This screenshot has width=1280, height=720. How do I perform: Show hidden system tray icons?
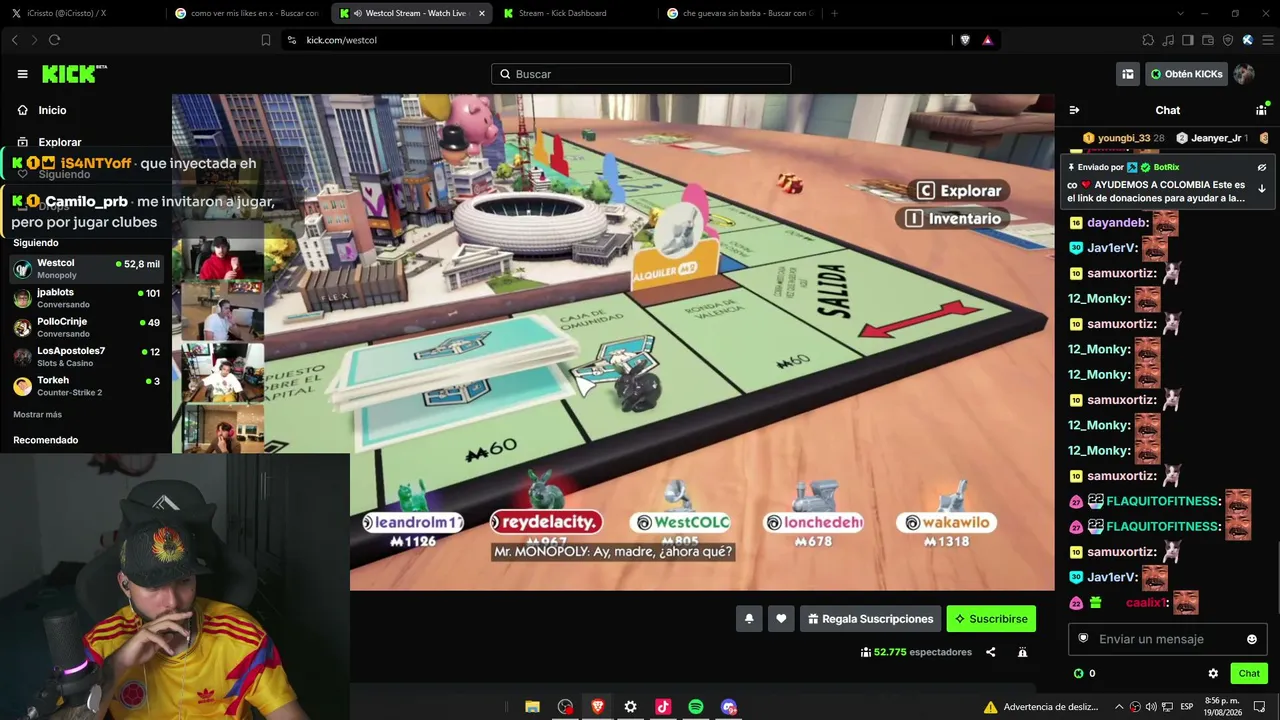point(1119,707)
